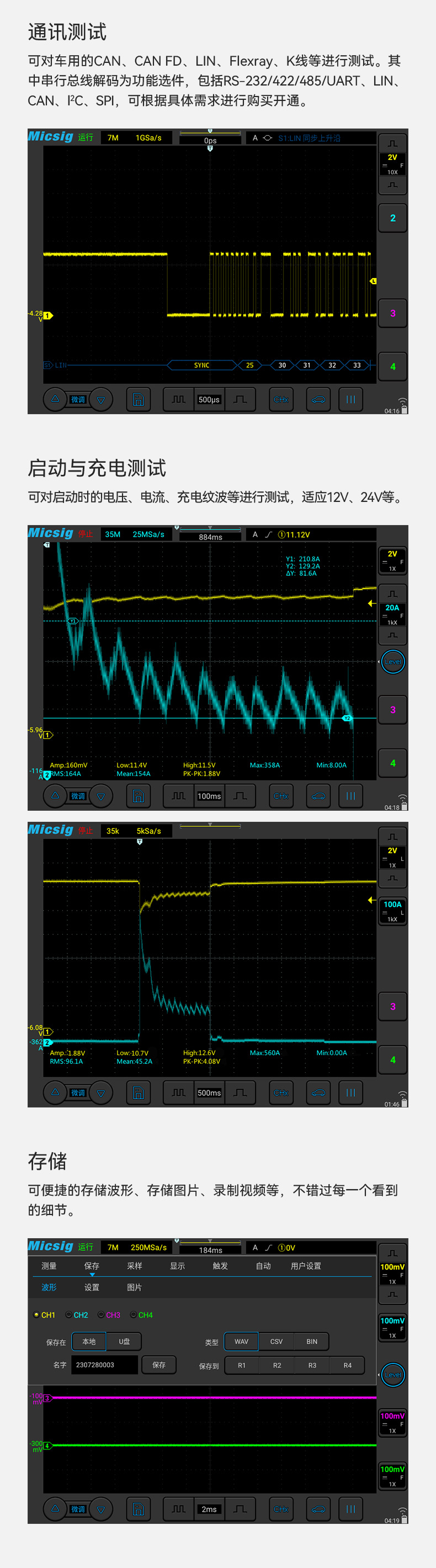Set file type to WAV

(242, 1342)
